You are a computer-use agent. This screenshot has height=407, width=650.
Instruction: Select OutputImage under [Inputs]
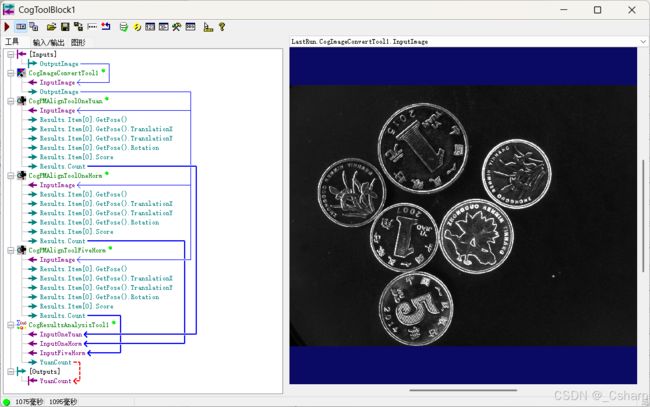pos(59,63)
